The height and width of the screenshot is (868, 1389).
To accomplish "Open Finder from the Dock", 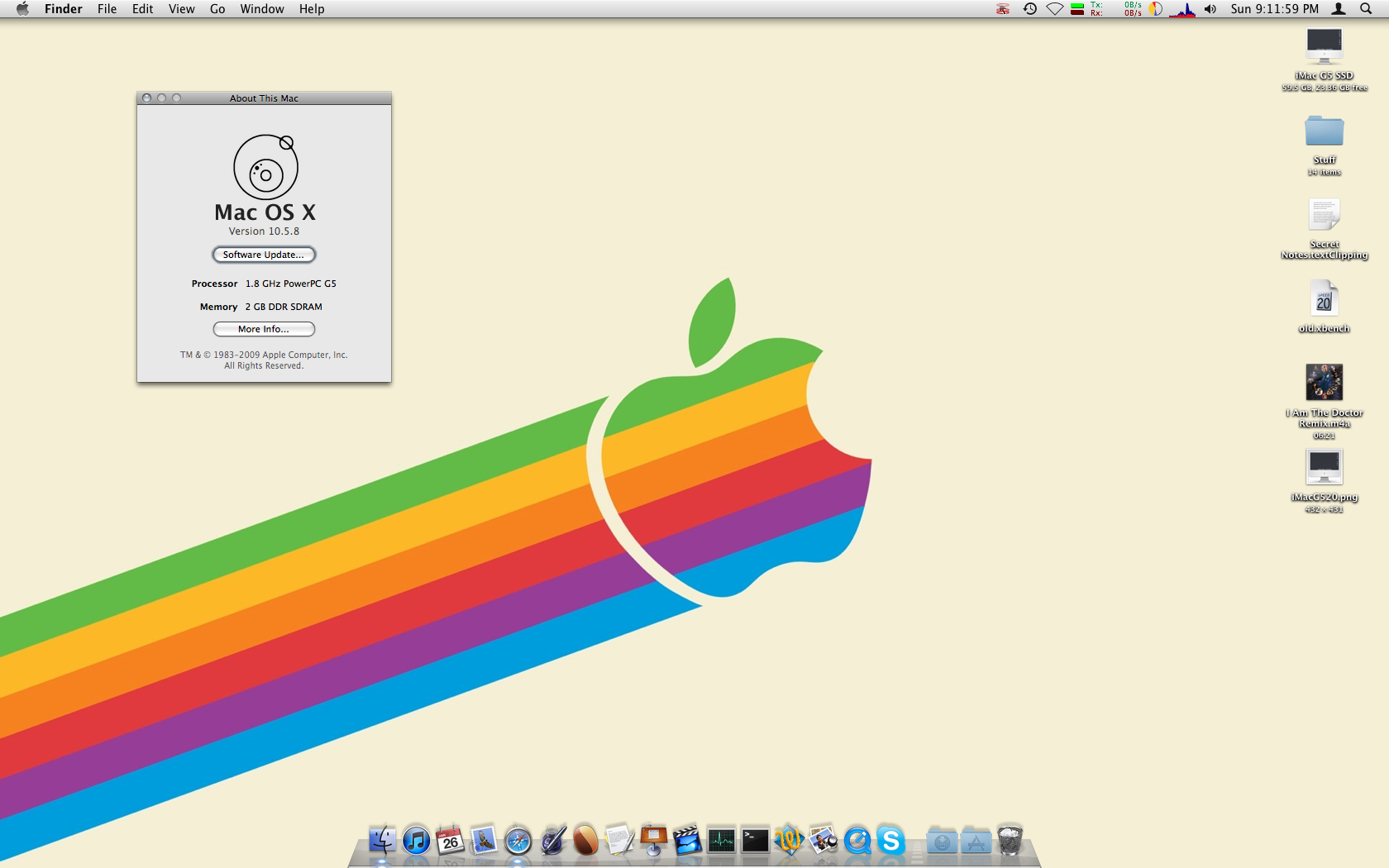I will pyautogui.click(x=382, y=841).
